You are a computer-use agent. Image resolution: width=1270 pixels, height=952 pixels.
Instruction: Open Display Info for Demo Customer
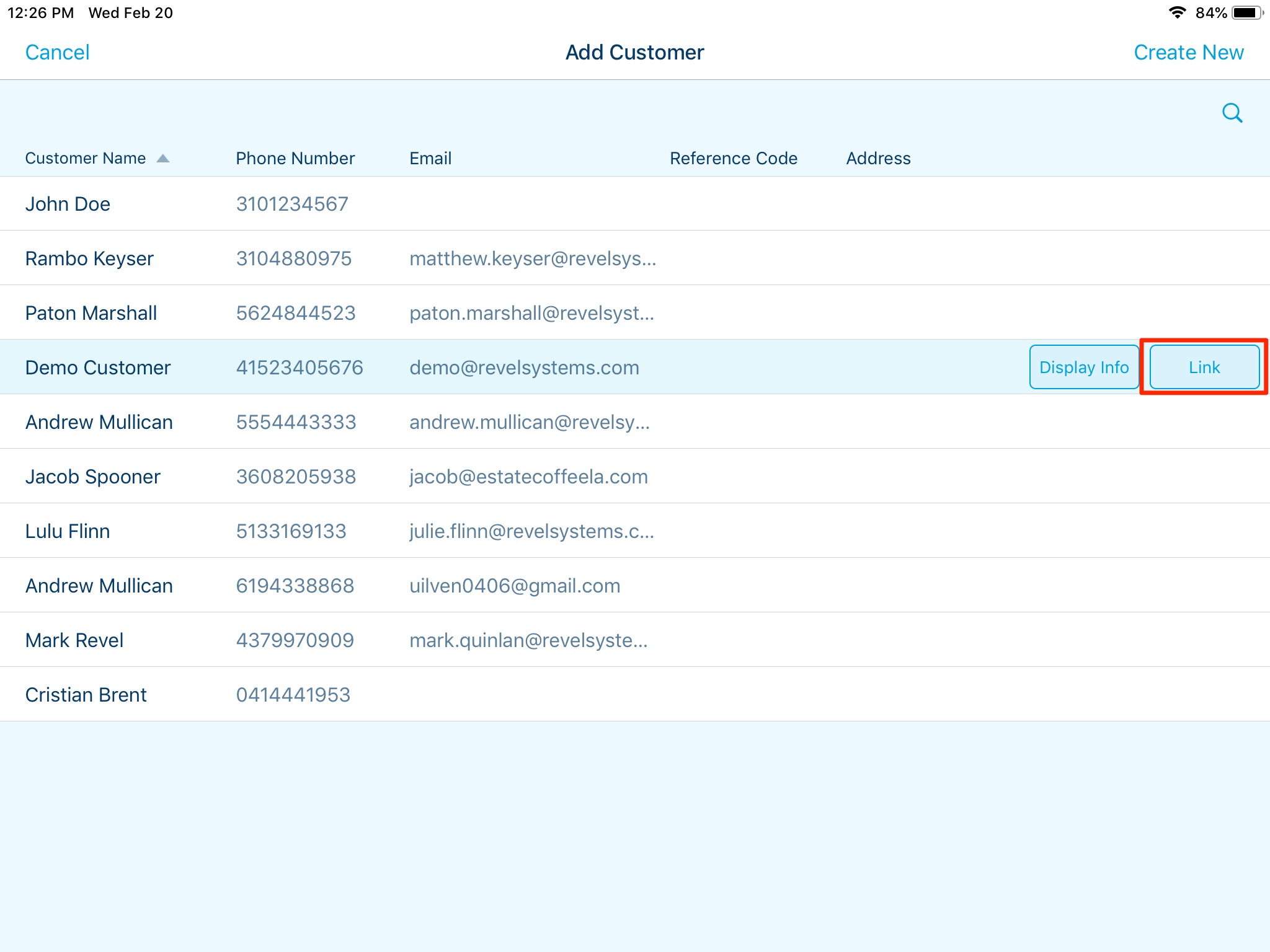pos(1083,367)
